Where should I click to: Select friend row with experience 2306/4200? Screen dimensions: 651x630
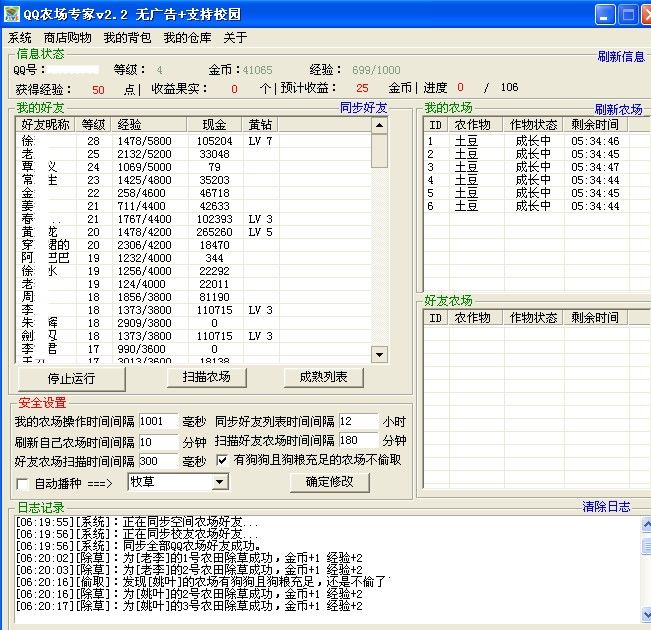[193, 245]
